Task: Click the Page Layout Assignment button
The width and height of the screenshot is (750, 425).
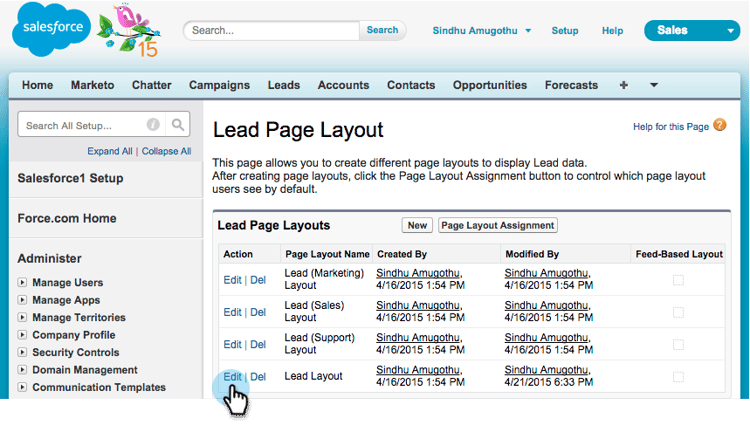Action: (x=497, y=225)
